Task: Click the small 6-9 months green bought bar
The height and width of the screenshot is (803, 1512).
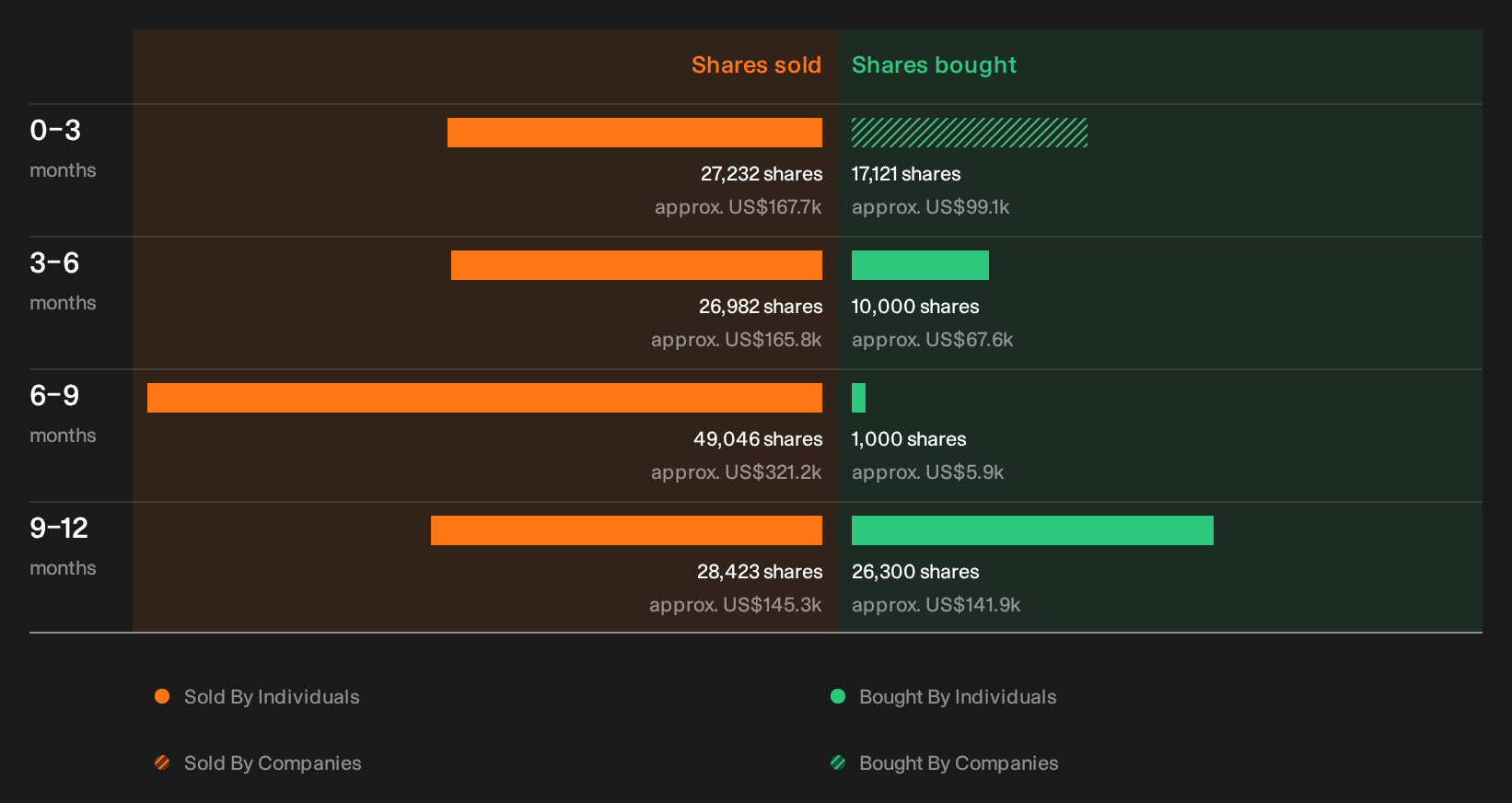Action: [x=858, y=398]
